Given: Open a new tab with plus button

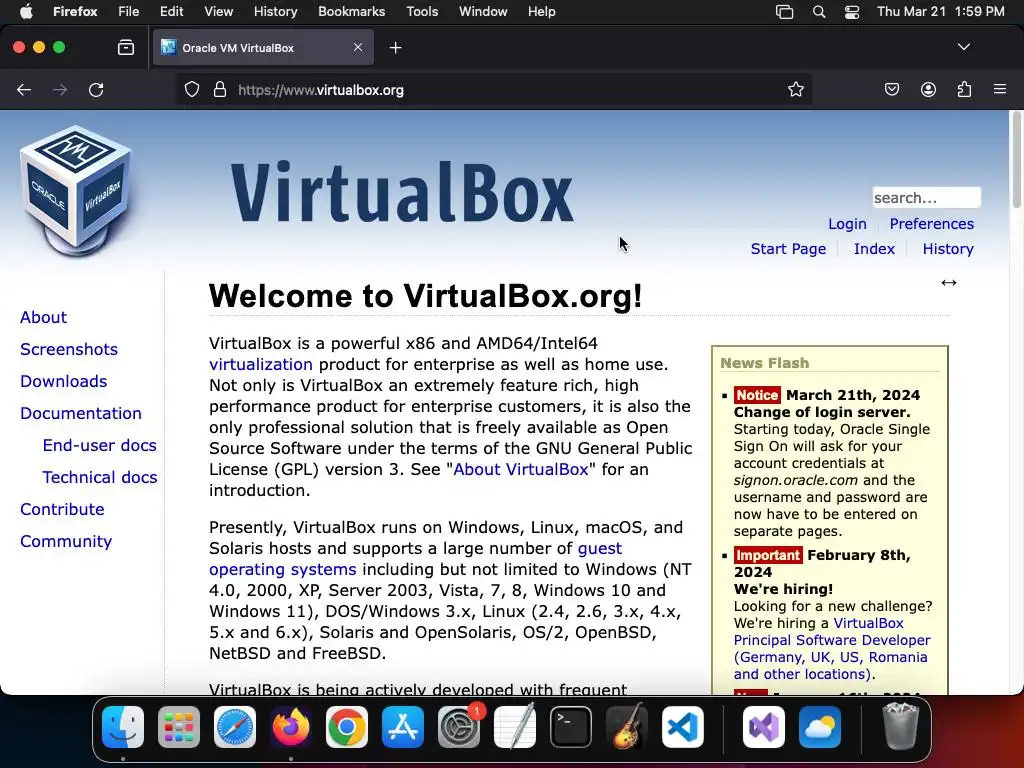Looking at the screenshot, I should point(395,48).
